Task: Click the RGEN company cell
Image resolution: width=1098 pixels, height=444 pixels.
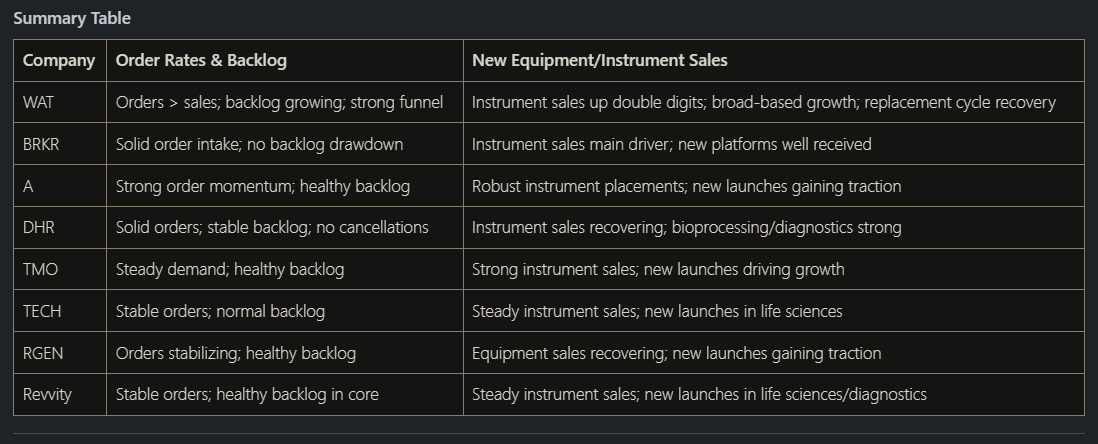Action: [x=60, y=353]
